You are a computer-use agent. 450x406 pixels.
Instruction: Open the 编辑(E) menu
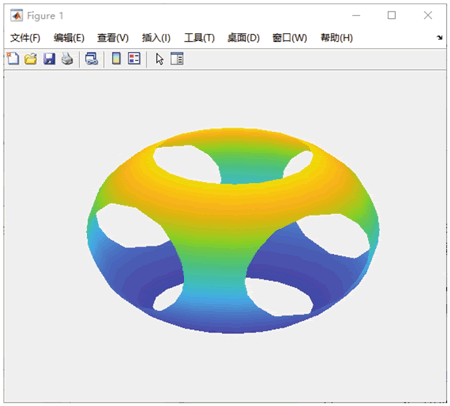point(69,38)
